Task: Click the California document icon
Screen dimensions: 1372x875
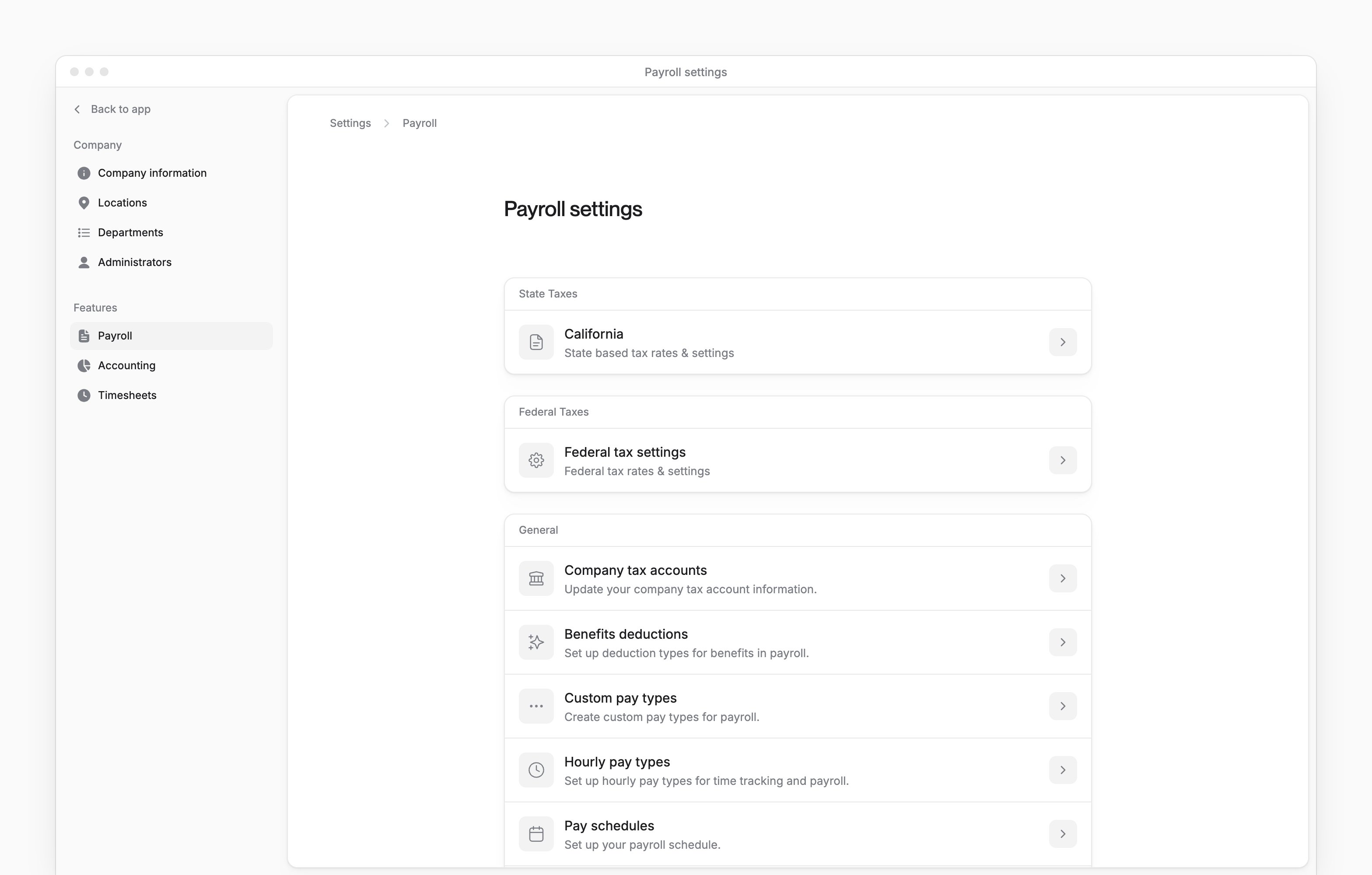Action: pyautogui.click(x=536, y=342)
